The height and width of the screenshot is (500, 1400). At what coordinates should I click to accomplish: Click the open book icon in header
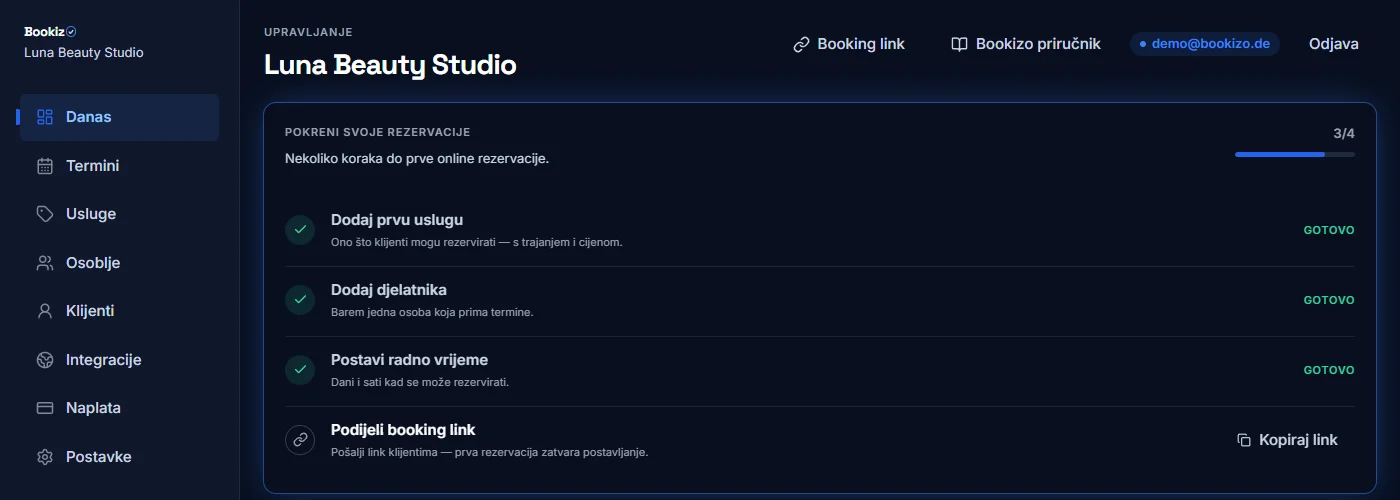[959, 44]
